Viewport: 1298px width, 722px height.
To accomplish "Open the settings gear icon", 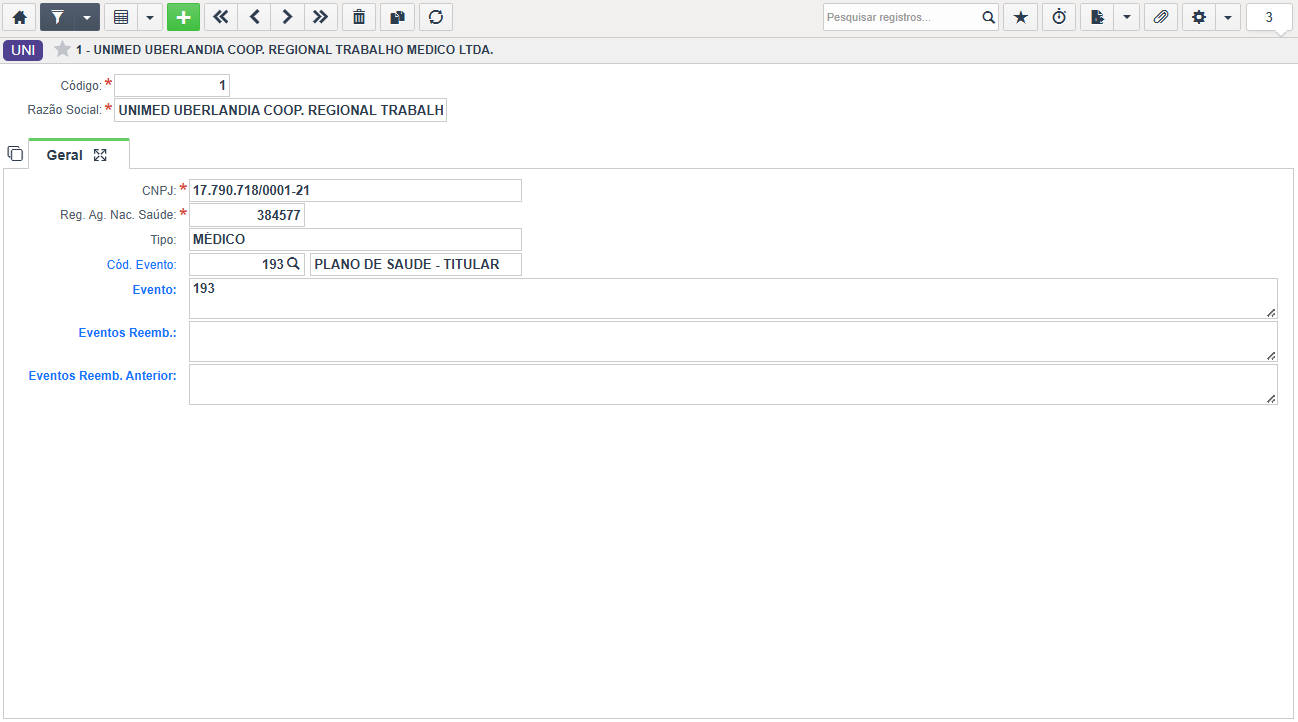I will (x=1199, y=17).
